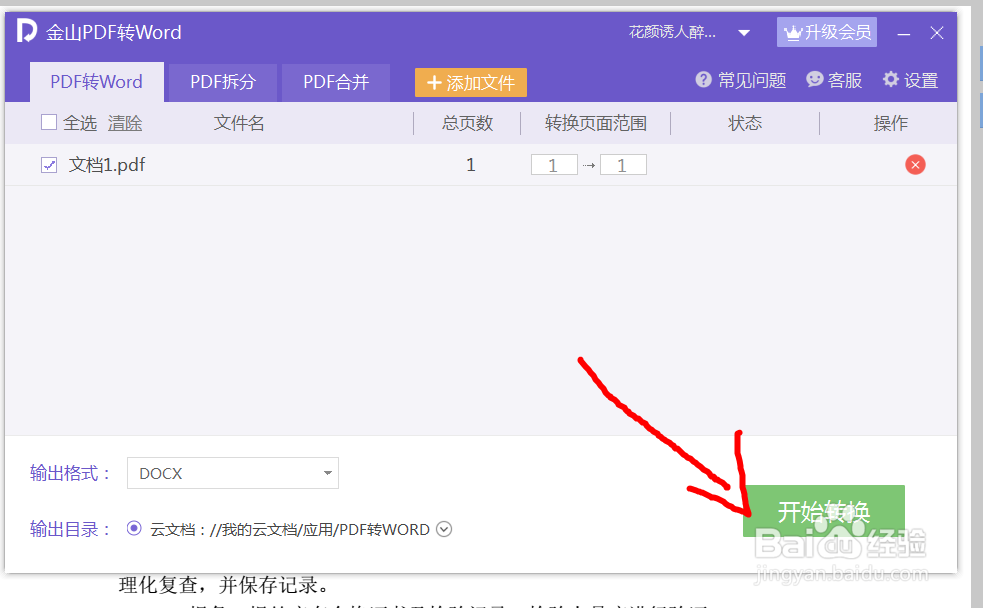Click the 开始转换 start conversion button
The image size is (983, 608).
(x=824, y=511)
